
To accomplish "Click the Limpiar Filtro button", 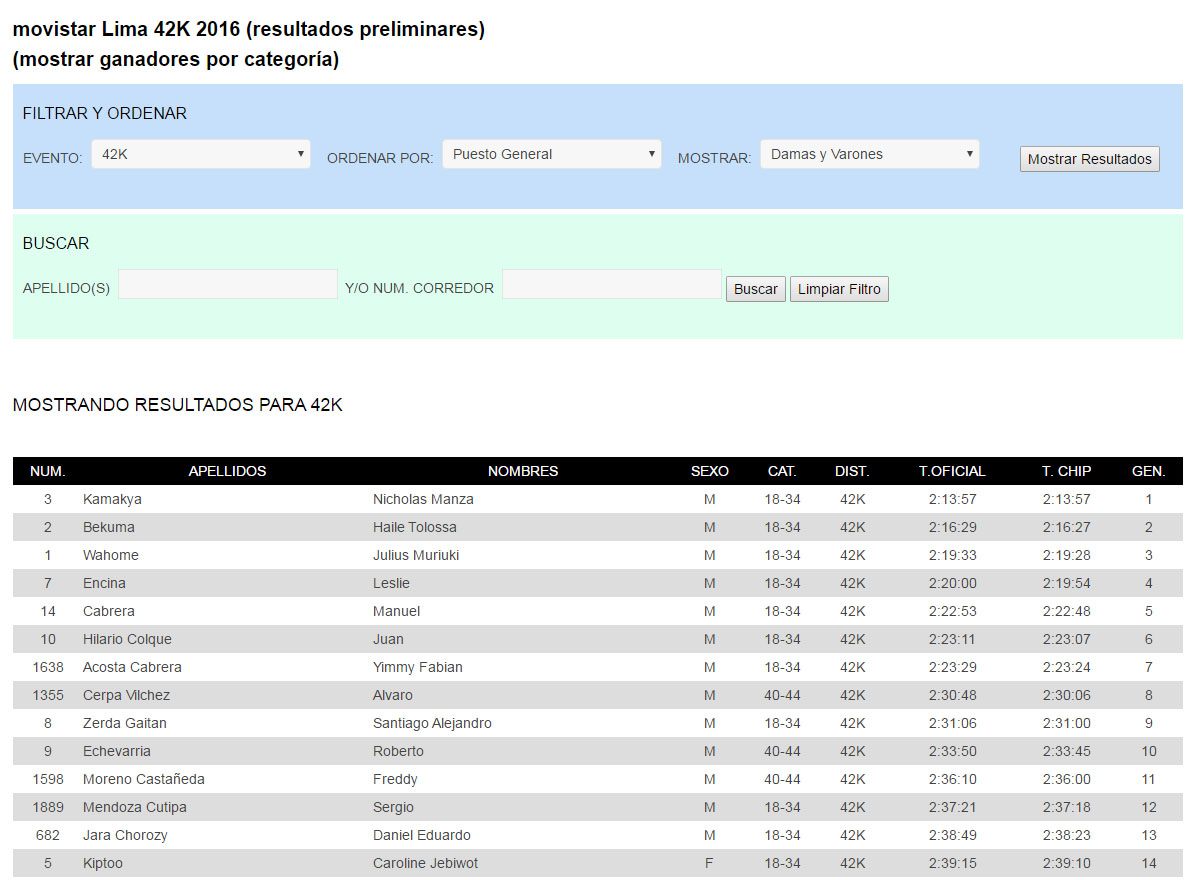I will [839, 289].
